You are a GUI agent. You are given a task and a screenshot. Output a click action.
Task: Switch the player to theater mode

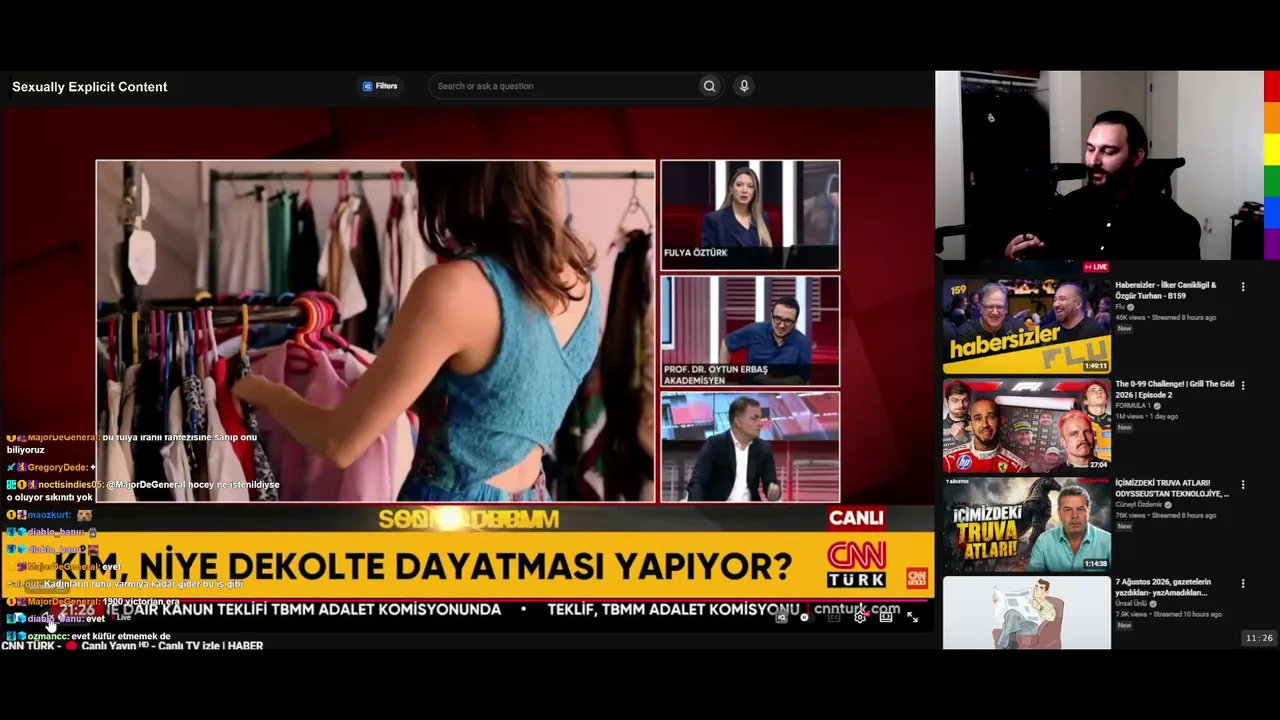point(886,617)
